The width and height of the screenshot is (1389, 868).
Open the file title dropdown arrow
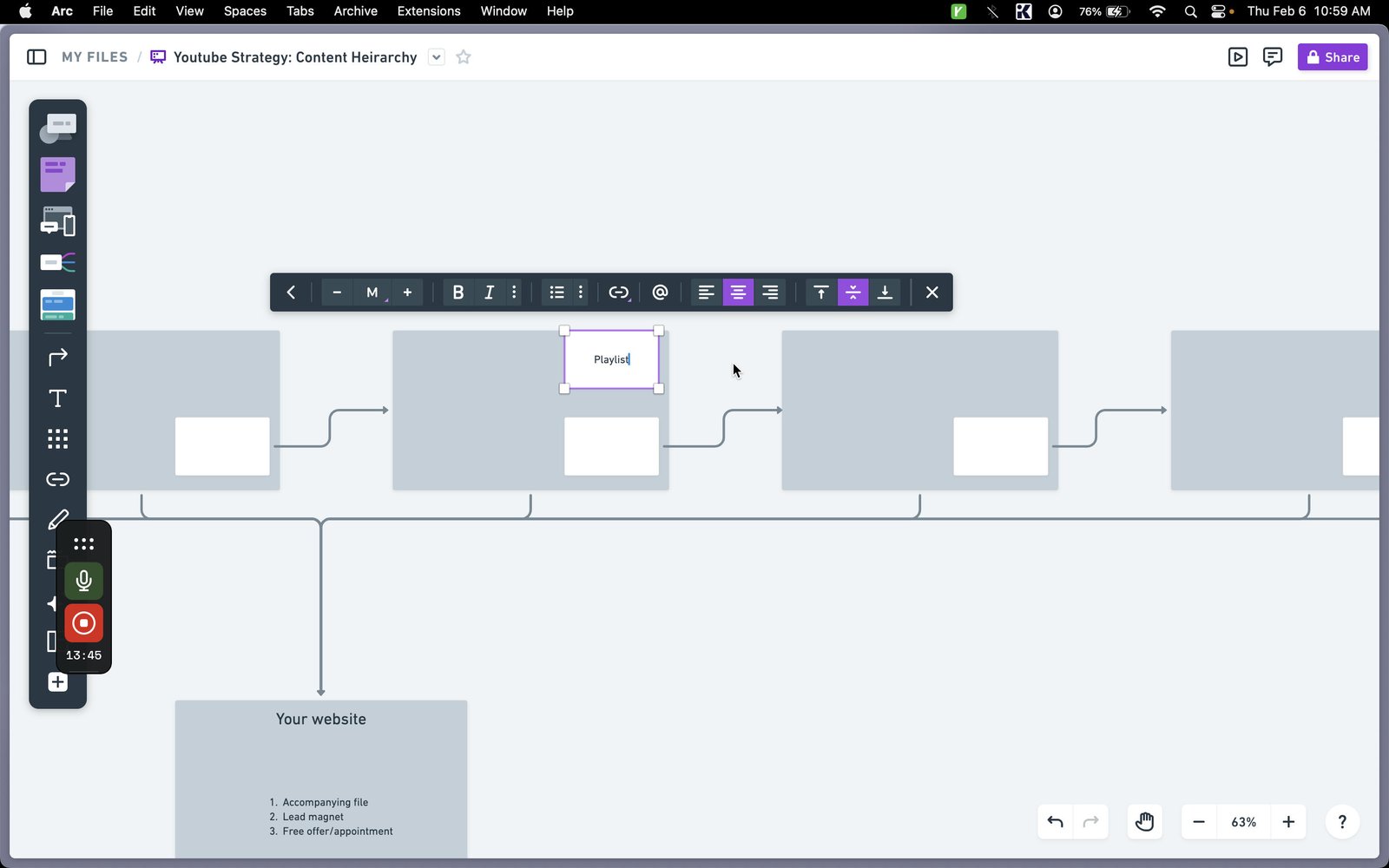click(437, 57)
